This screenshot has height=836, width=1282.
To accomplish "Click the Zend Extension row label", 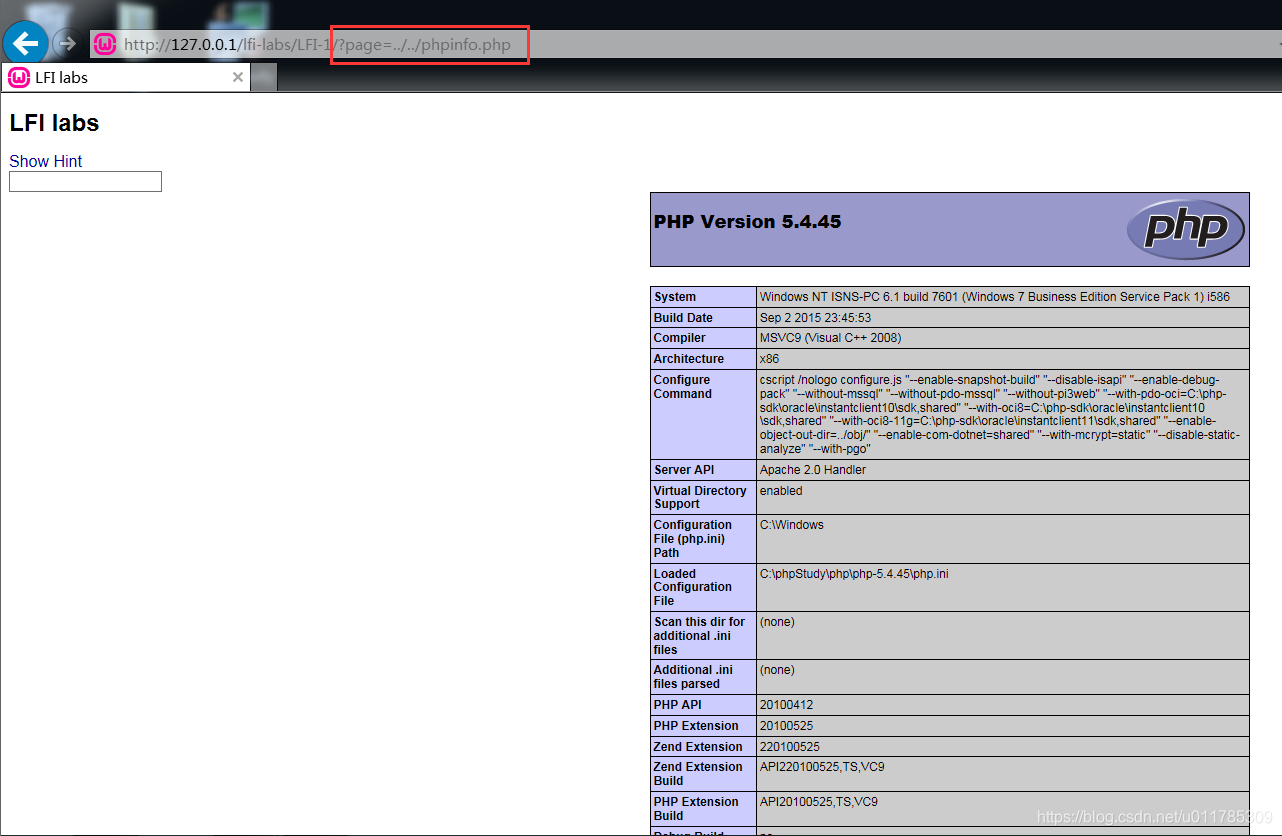I will pos(698,747).
